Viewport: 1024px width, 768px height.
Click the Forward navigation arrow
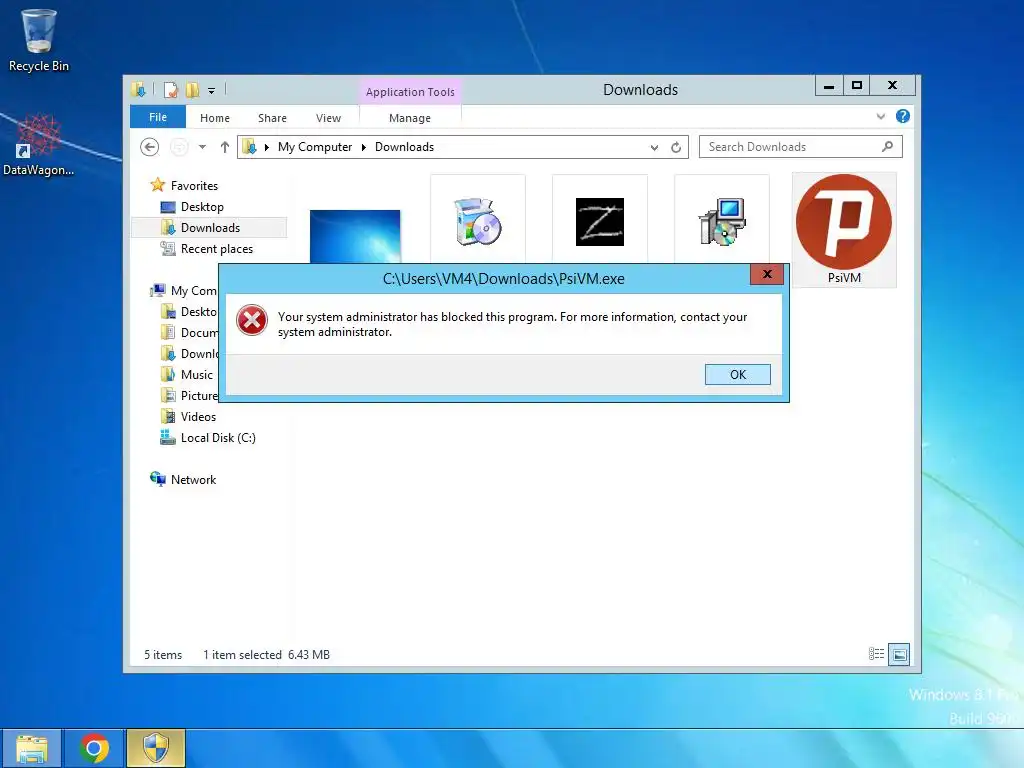coord(179,147)
